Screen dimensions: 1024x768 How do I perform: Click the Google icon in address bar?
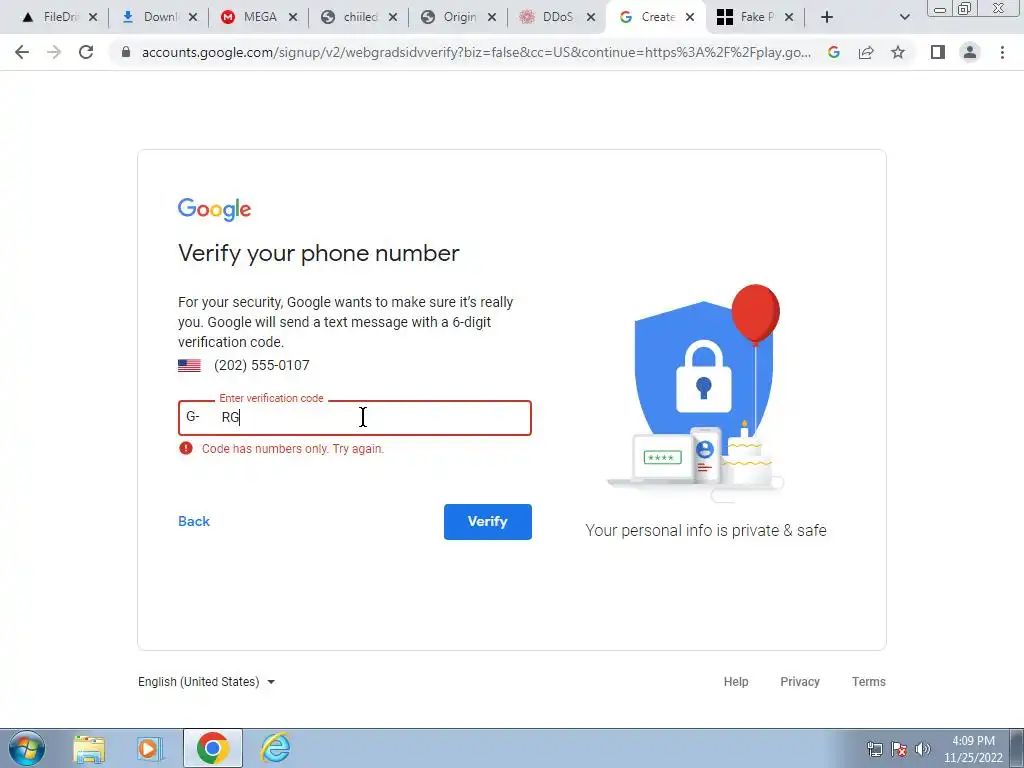(833, 52)
